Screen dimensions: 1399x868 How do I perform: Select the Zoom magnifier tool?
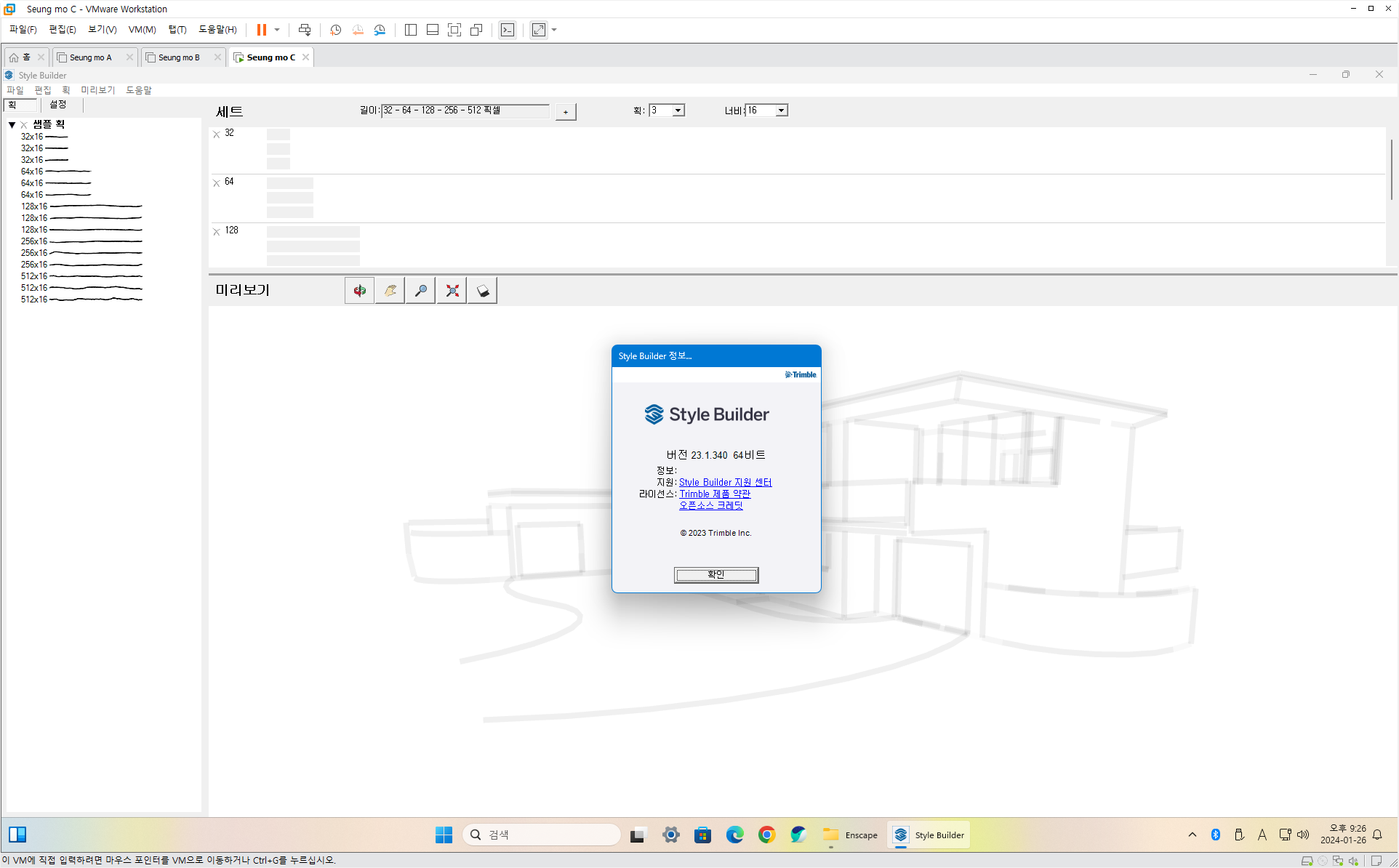[421, 291]
